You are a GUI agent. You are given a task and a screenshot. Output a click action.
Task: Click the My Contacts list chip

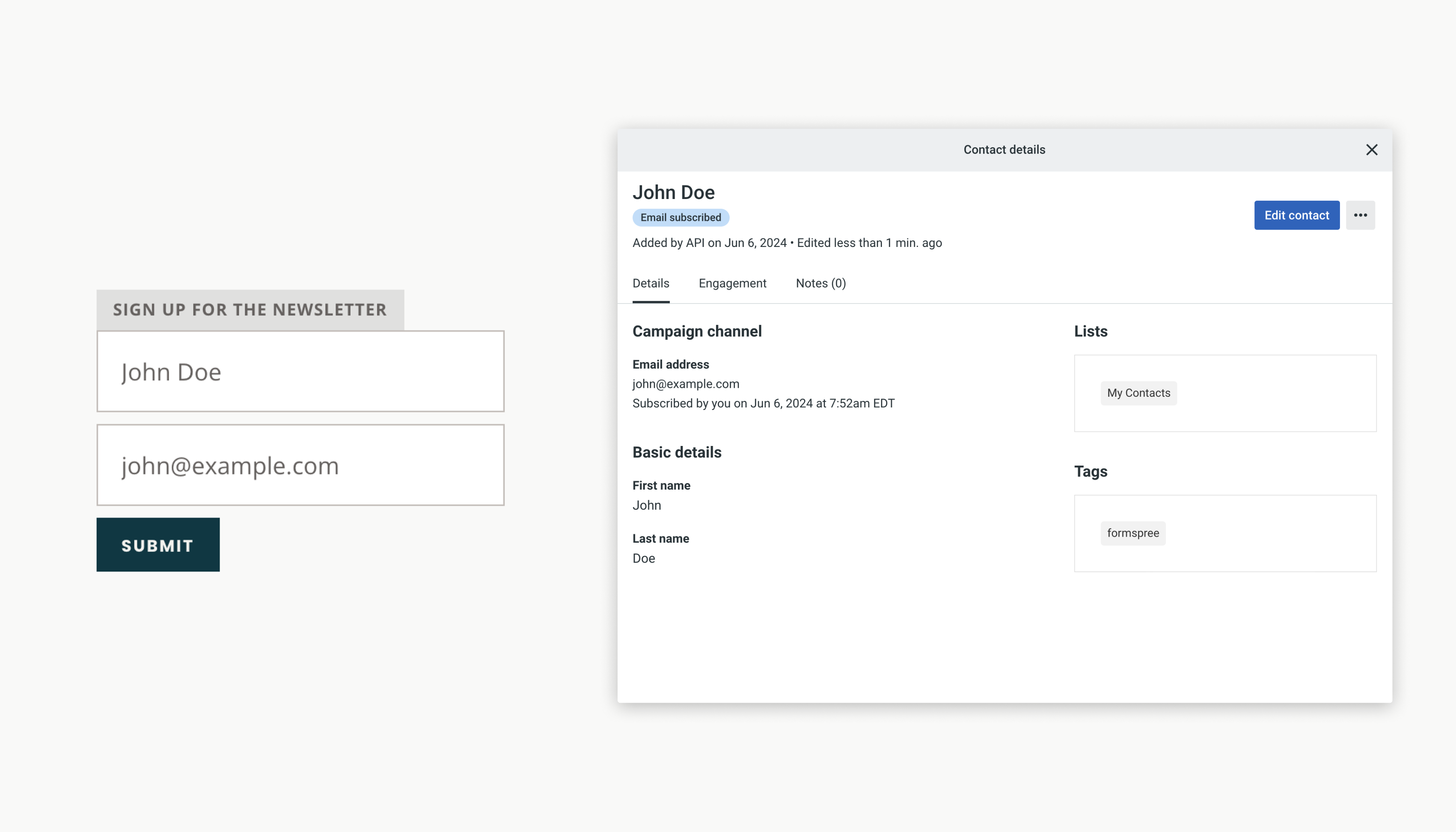pyautogui.click(x=1138, y=393)
